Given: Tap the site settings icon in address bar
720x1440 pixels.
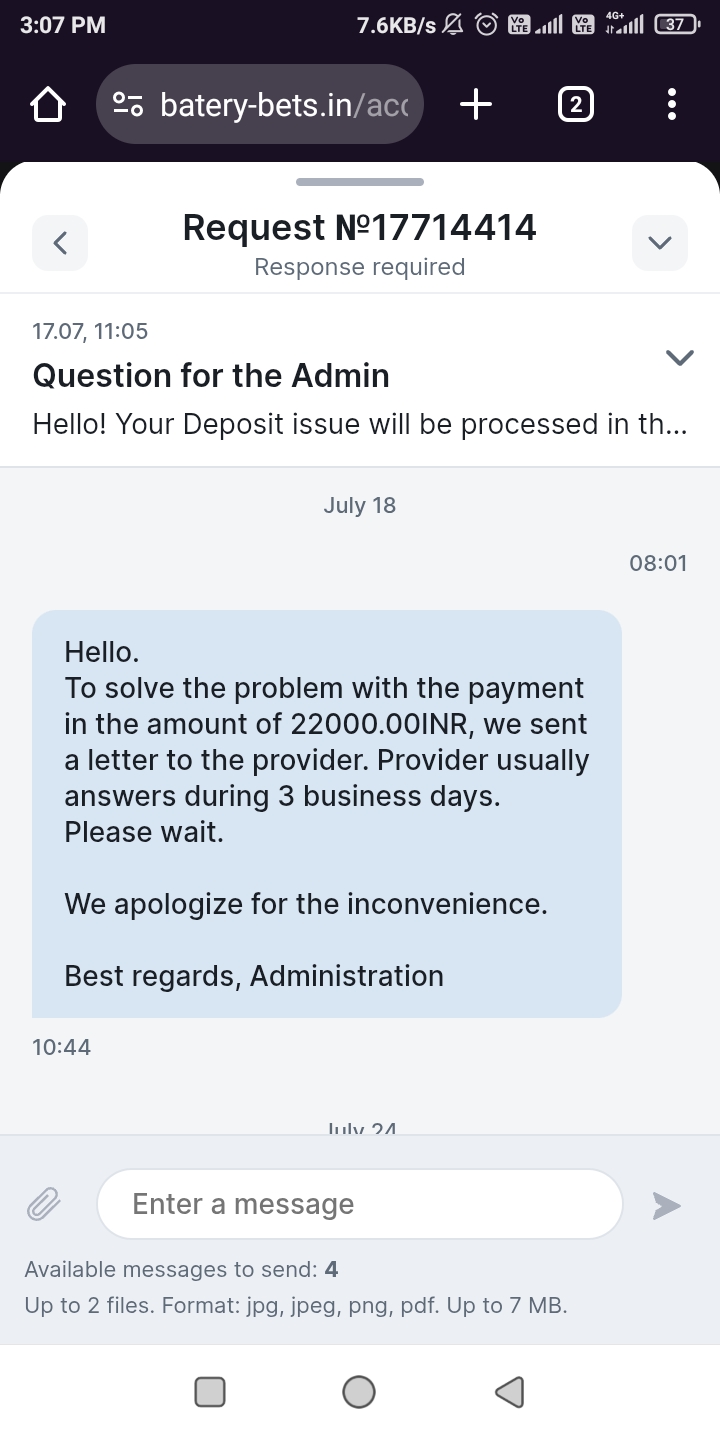Looking at the screenshot, I should [x=128, y=104].
